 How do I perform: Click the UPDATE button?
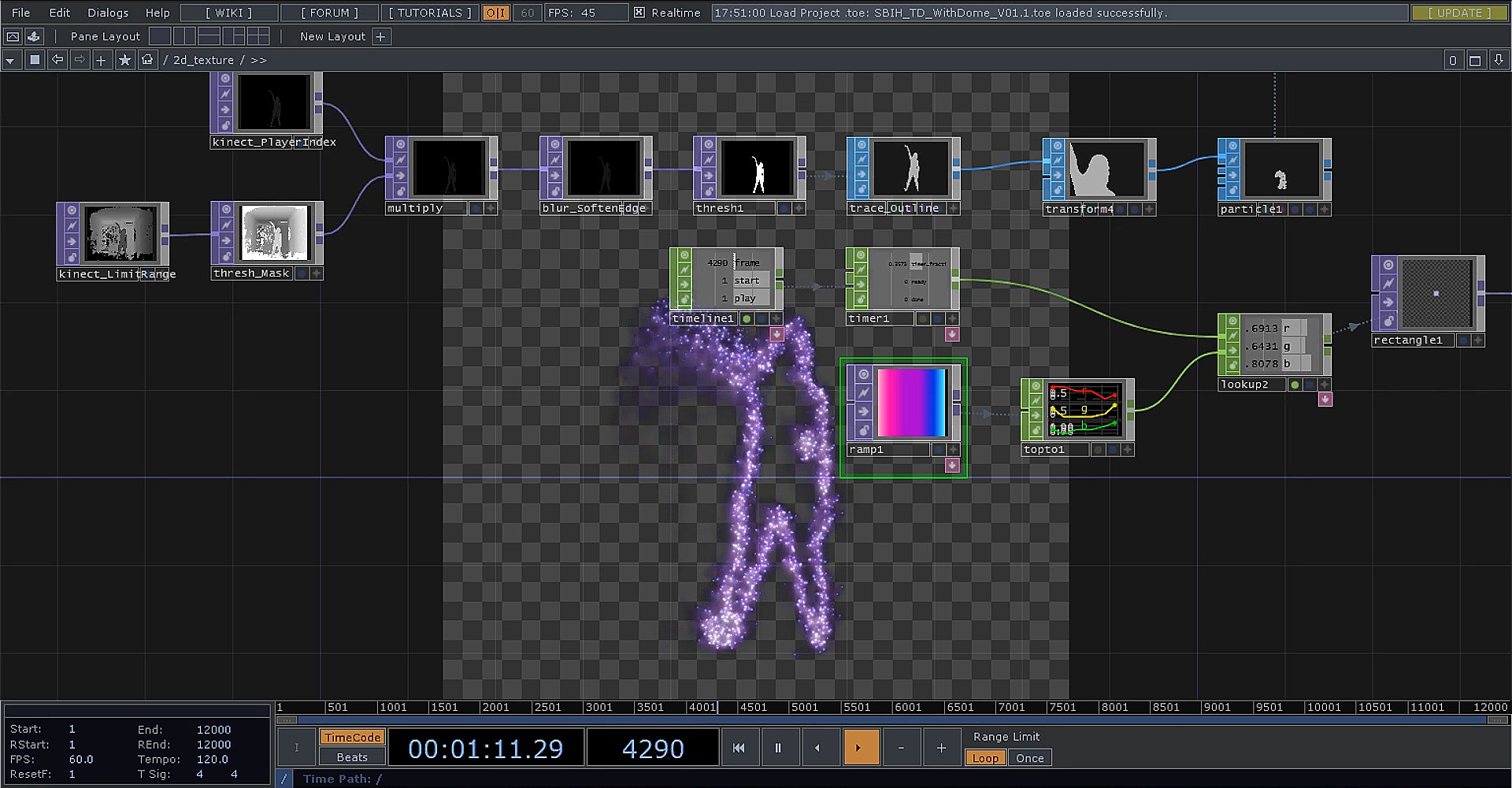pyautogui.click(x=1459, y=13)
